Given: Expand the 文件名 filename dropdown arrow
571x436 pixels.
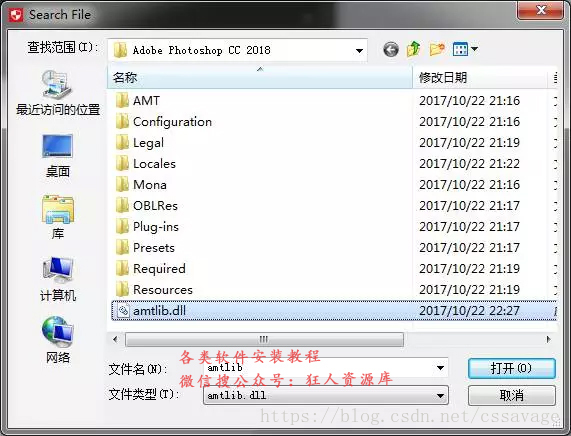Looking at the screenshot, I should [x=440, y=368].
